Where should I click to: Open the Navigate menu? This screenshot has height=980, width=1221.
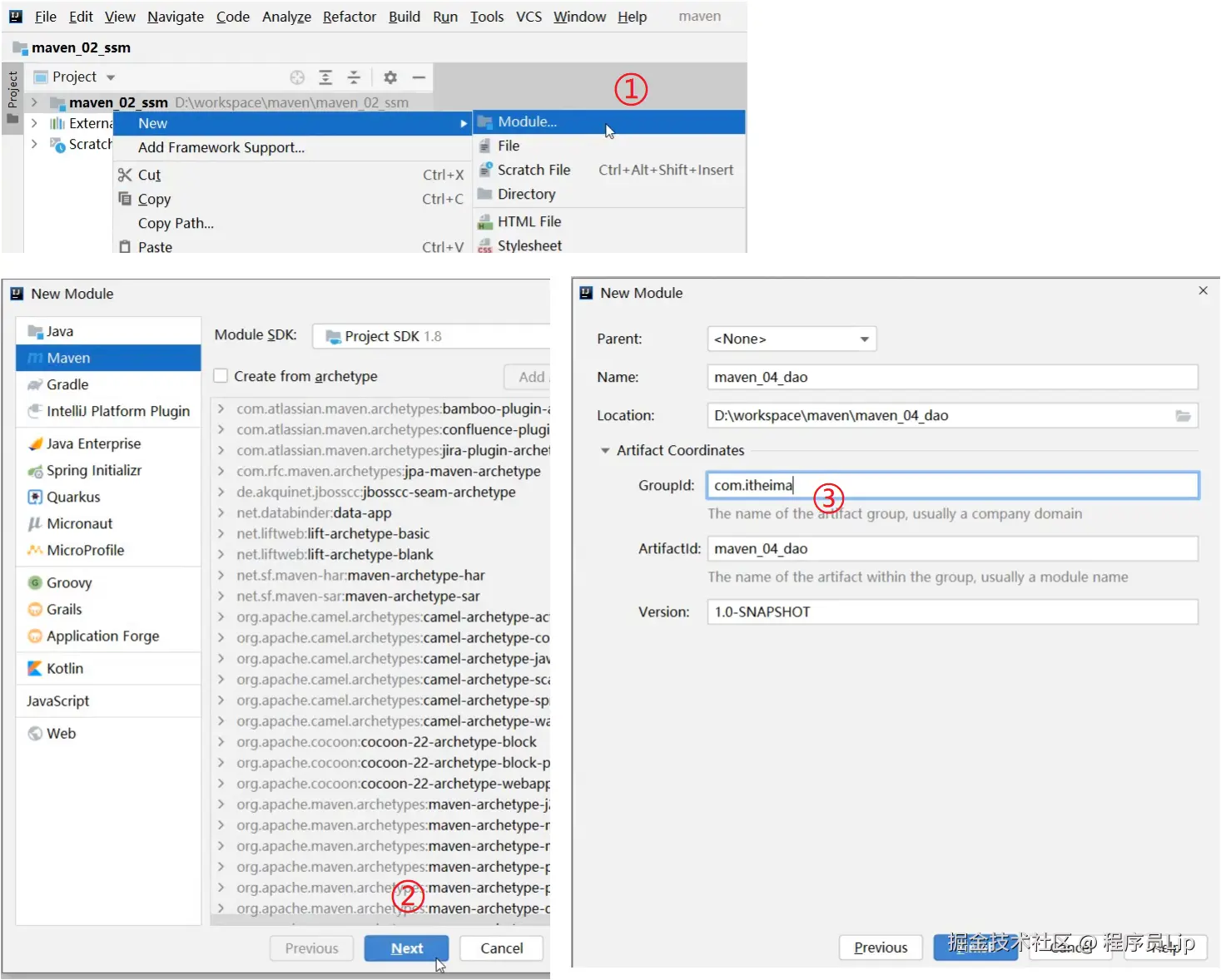176,17
